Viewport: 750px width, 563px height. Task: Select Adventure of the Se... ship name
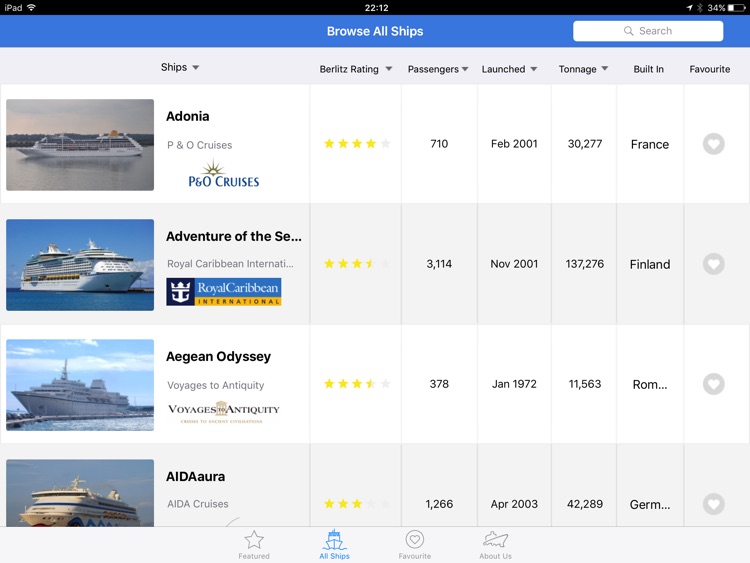click(x=234, y=236)
